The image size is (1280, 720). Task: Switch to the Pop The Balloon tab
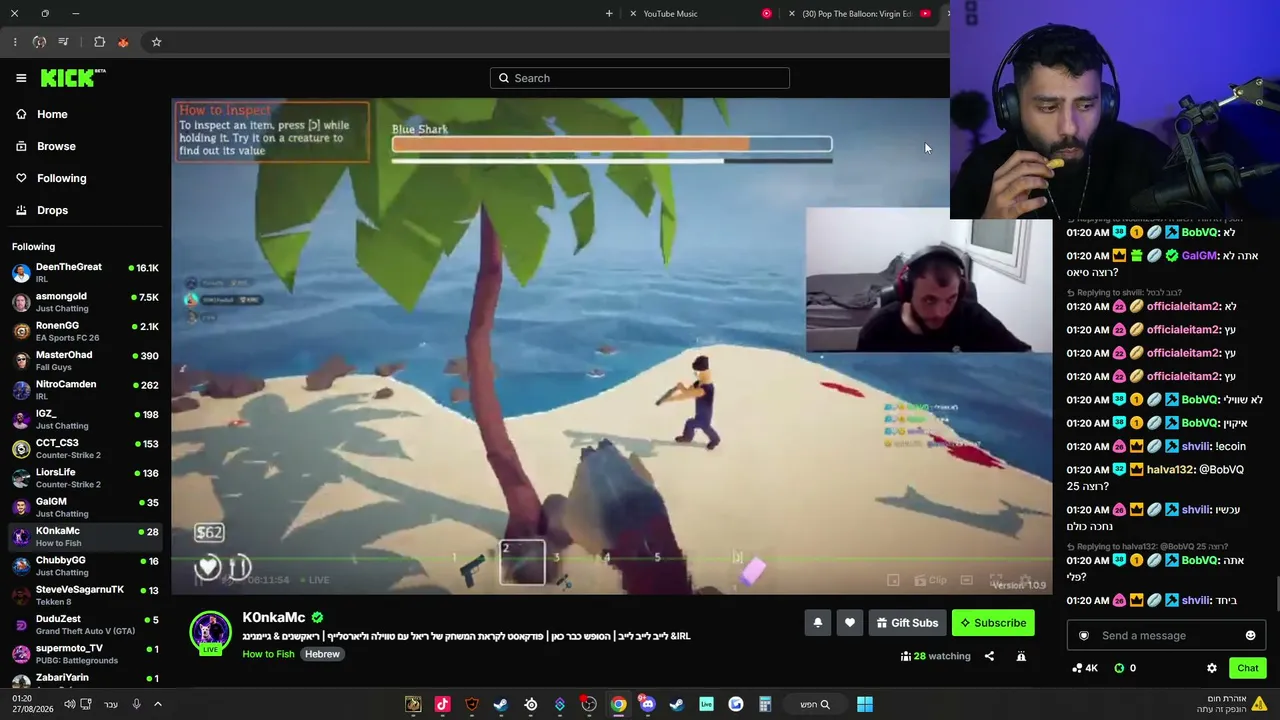(860, 14)
